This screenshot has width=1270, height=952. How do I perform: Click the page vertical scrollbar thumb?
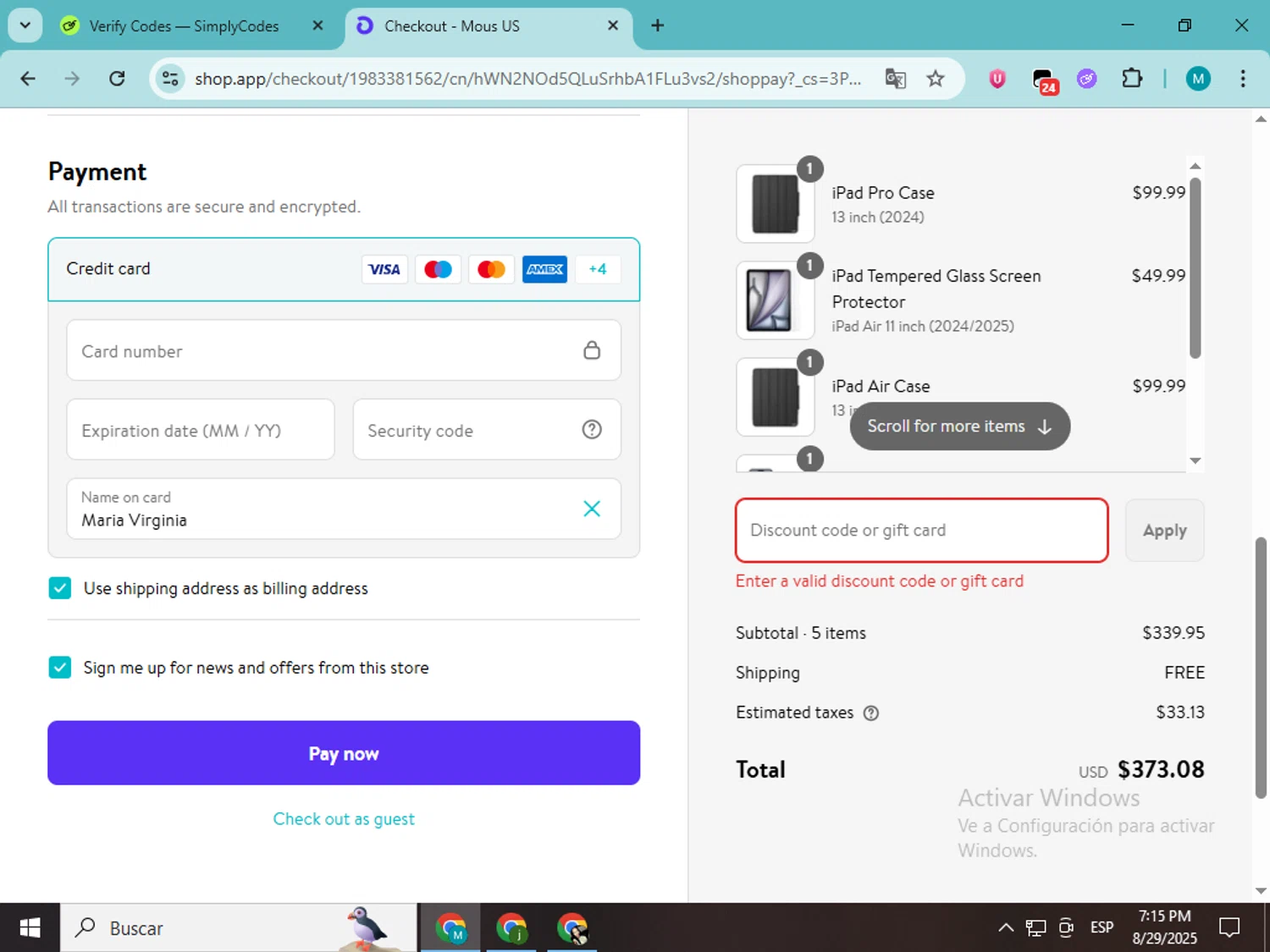point(1261,668)
